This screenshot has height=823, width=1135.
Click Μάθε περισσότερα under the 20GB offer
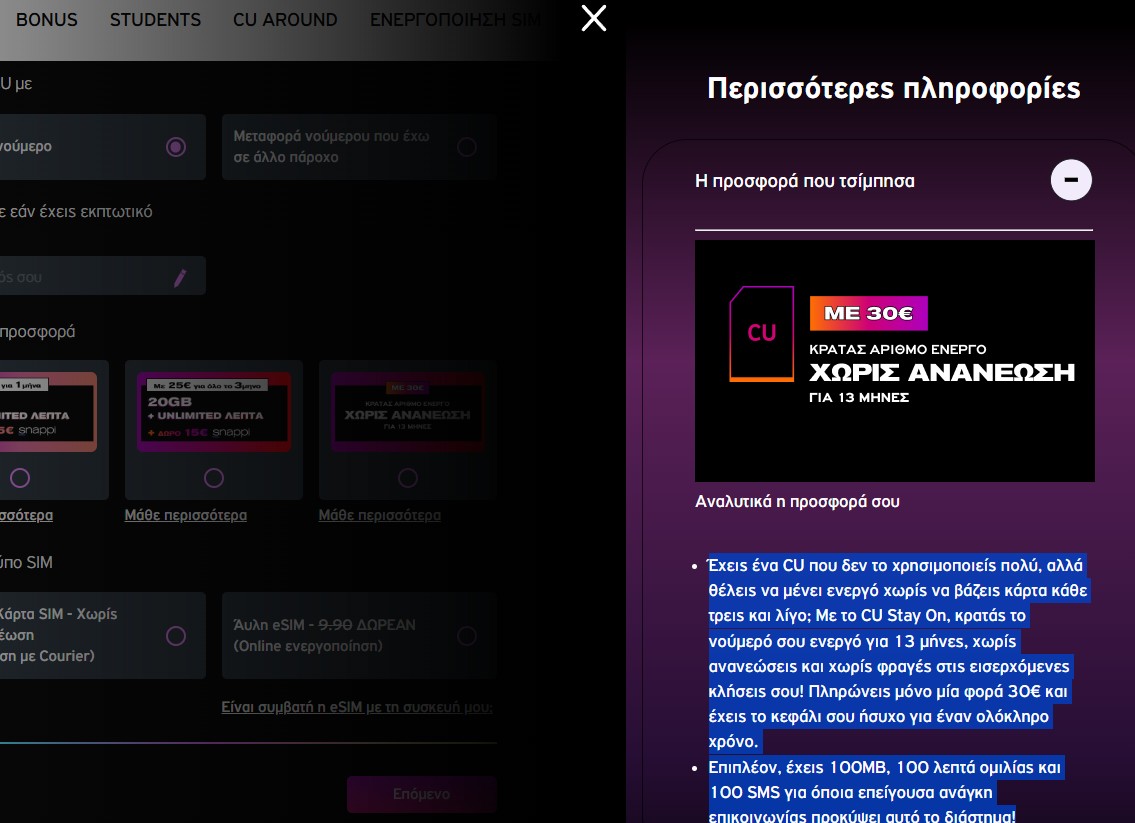pyautogui.click(x=186, y=516)
